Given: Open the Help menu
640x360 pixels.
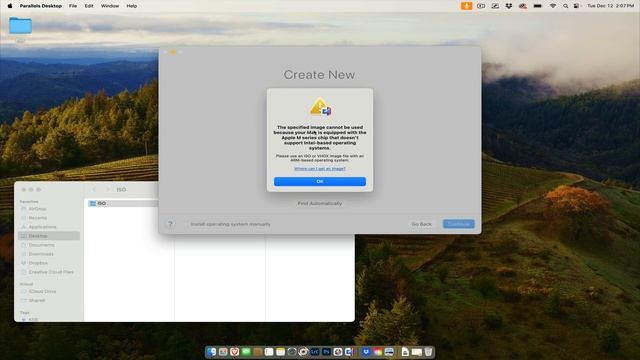Looking at the screenshot, I should 131,6.
